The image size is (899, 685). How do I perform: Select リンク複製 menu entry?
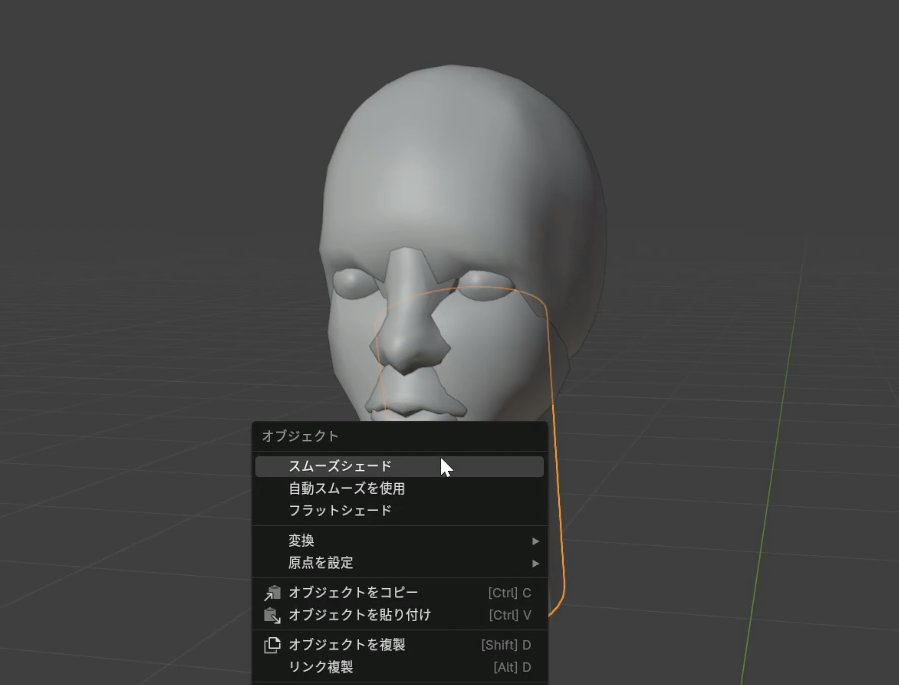[x=399, y=667]
